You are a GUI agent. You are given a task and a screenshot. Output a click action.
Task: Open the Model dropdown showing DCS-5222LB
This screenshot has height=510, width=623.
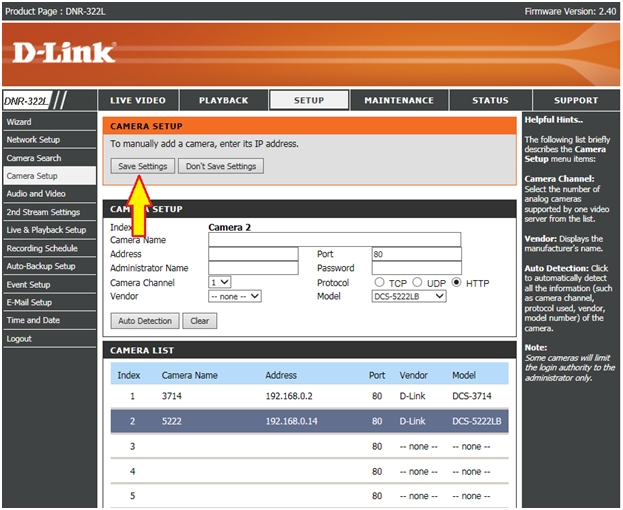tap(409, 297)
